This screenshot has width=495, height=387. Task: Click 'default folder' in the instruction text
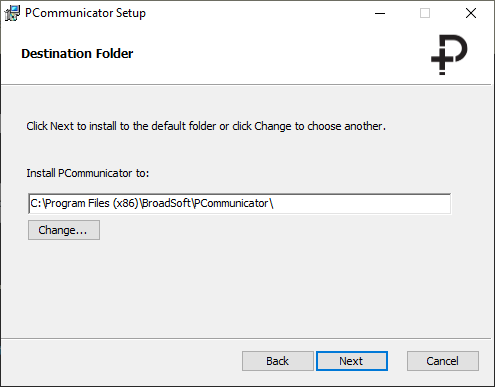click(184, 126)
